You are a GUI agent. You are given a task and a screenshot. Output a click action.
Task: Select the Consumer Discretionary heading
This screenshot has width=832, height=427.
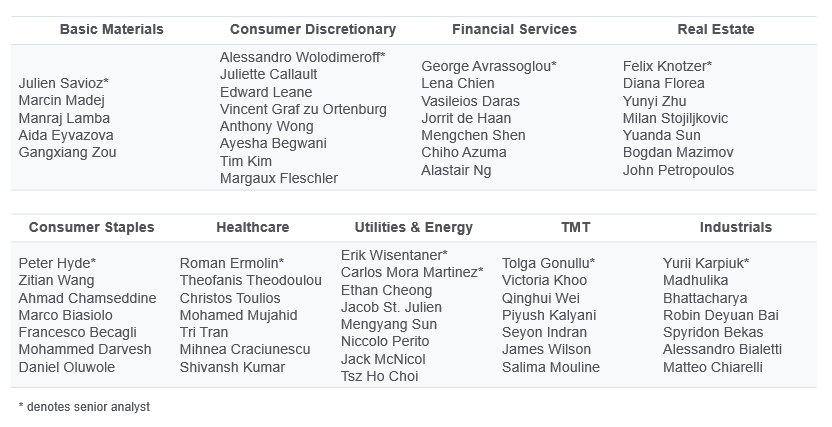tap(313, 29)
